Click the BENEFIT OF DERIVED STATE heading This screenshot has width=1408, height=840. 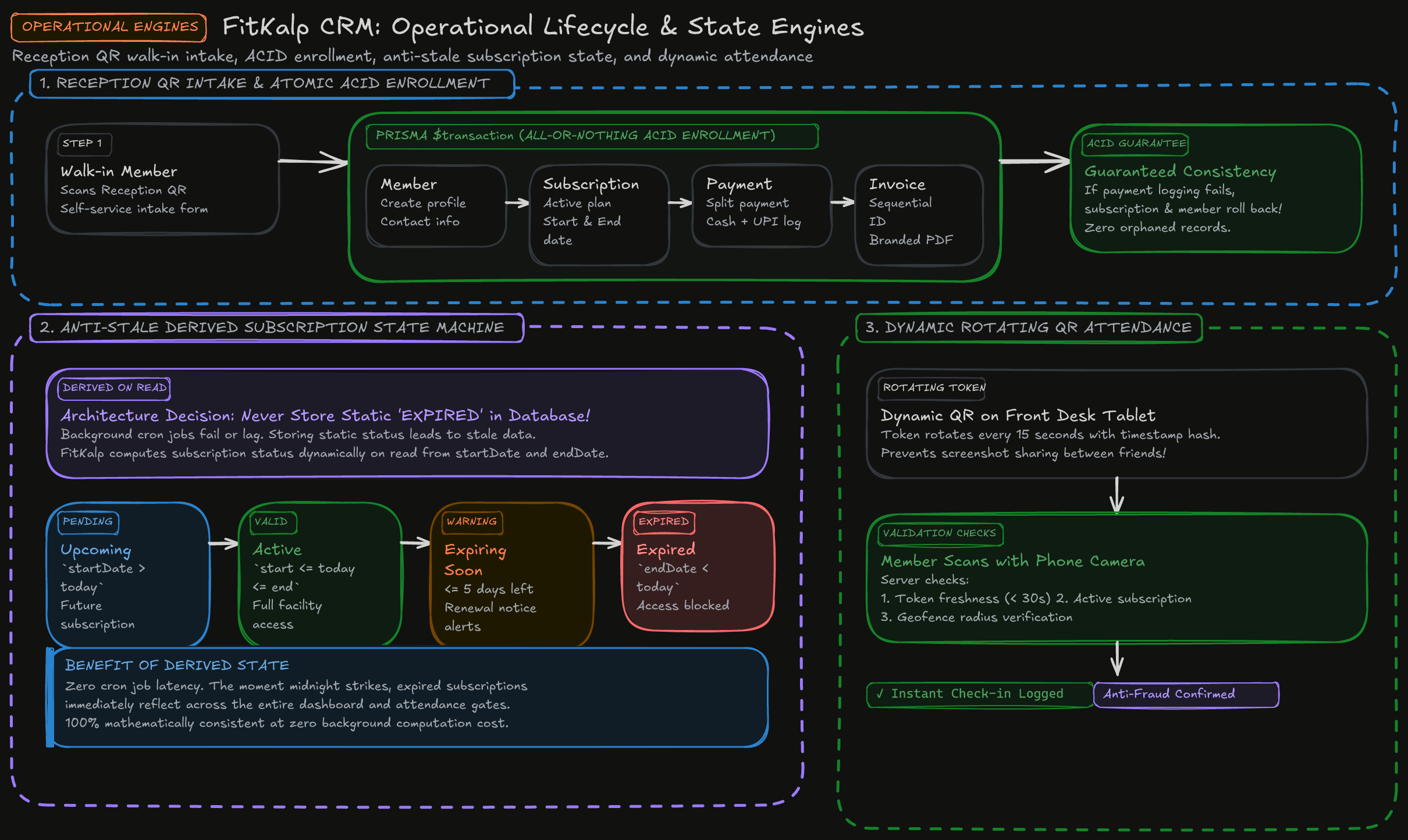tap(177, 665)
